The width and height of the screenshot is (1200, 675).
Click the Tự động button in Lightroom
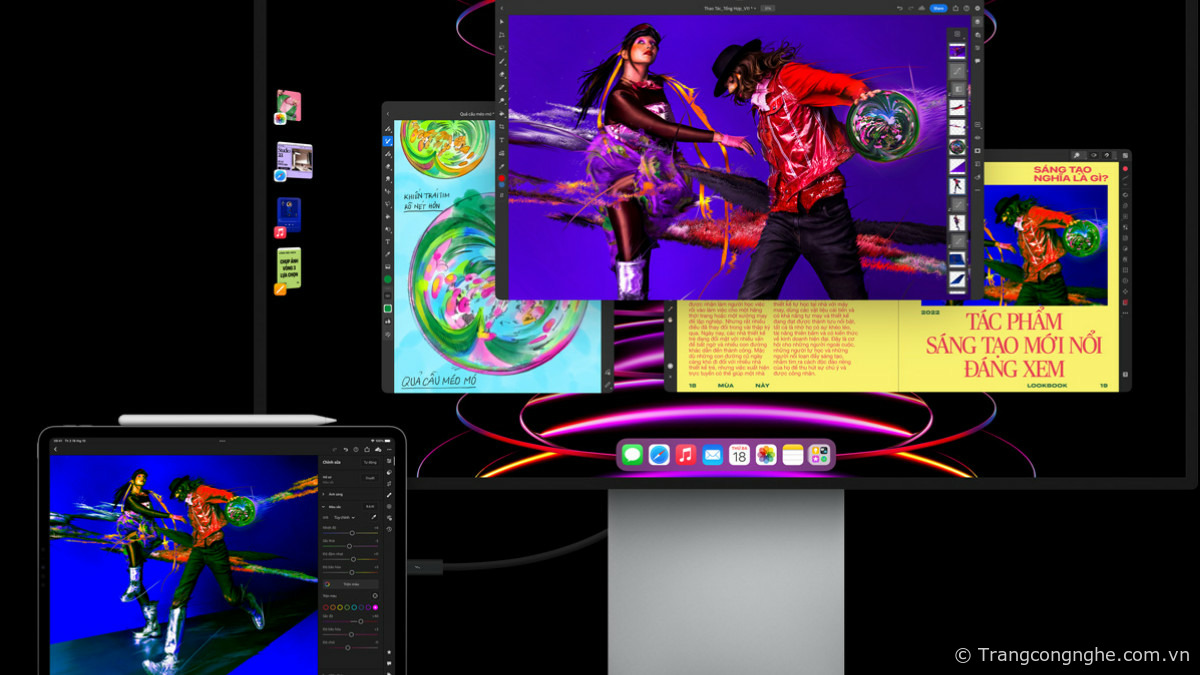pyautogui.click(x=370, y=462)
